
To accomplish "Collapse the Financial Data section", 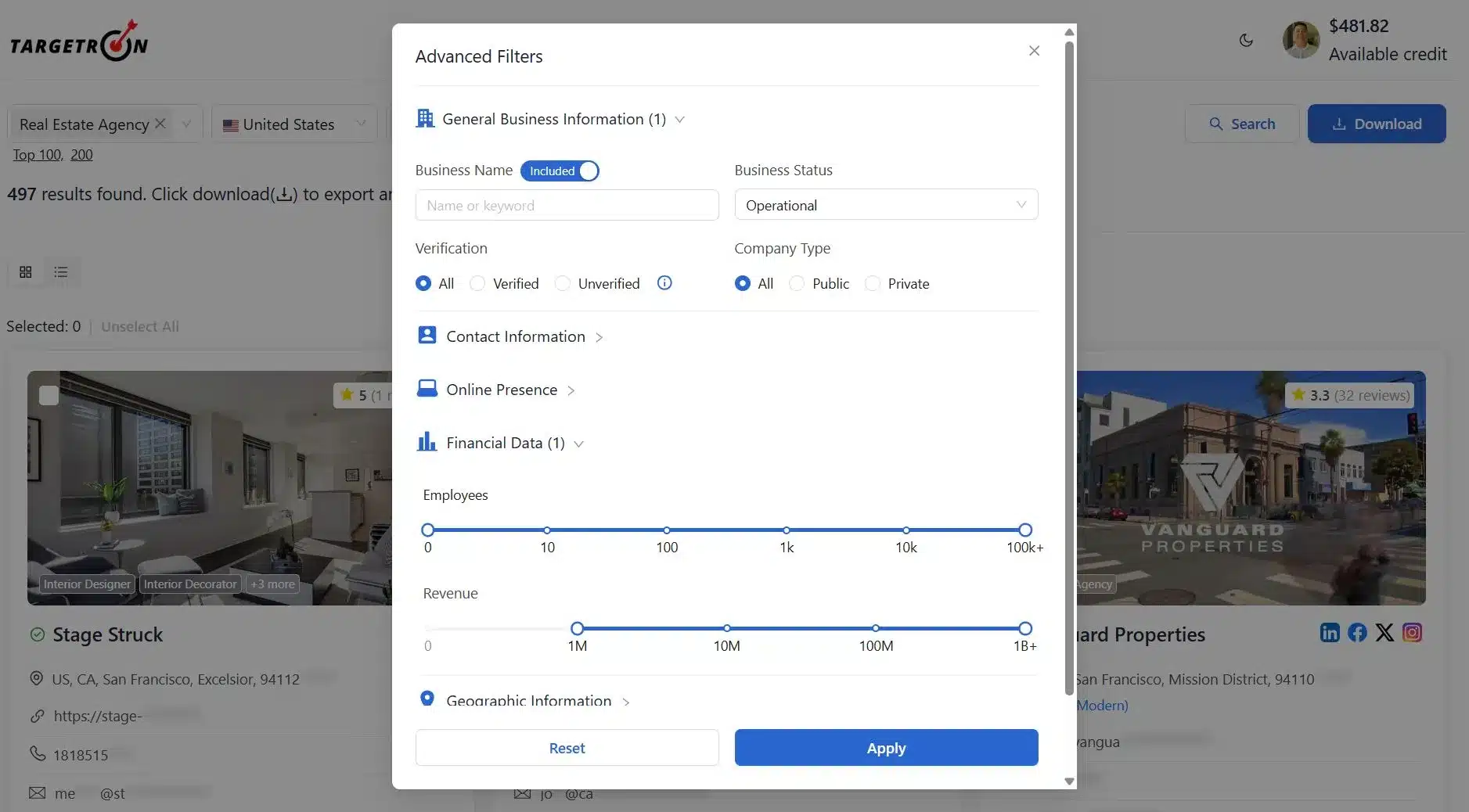I will tap(505, 443).
